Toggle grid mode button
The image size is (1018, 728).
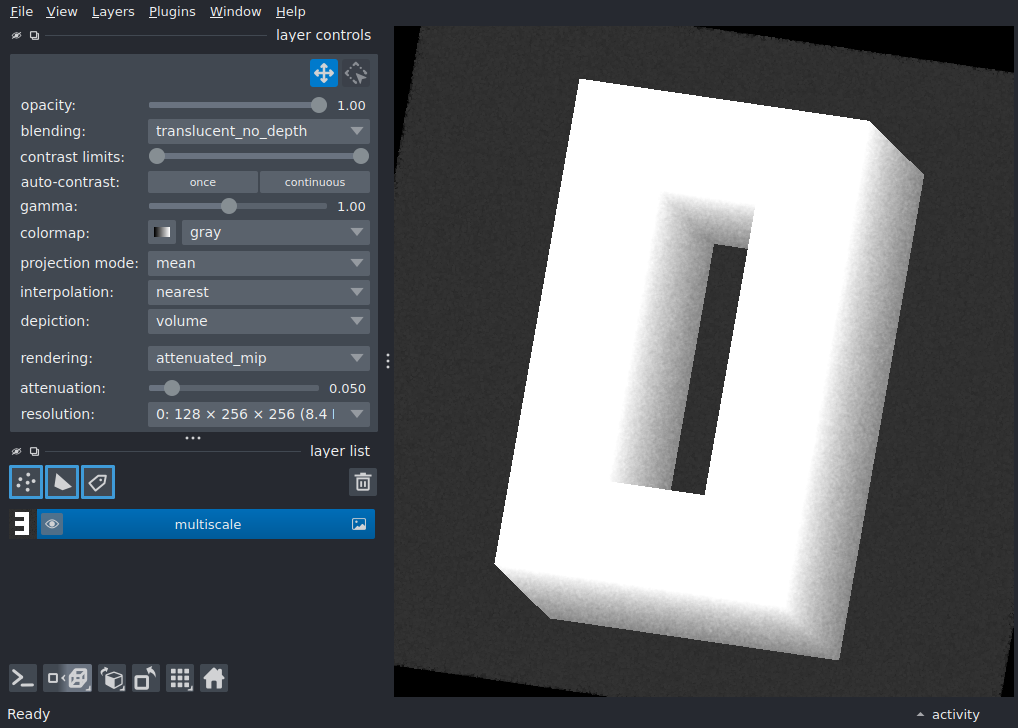click(180, 679)
